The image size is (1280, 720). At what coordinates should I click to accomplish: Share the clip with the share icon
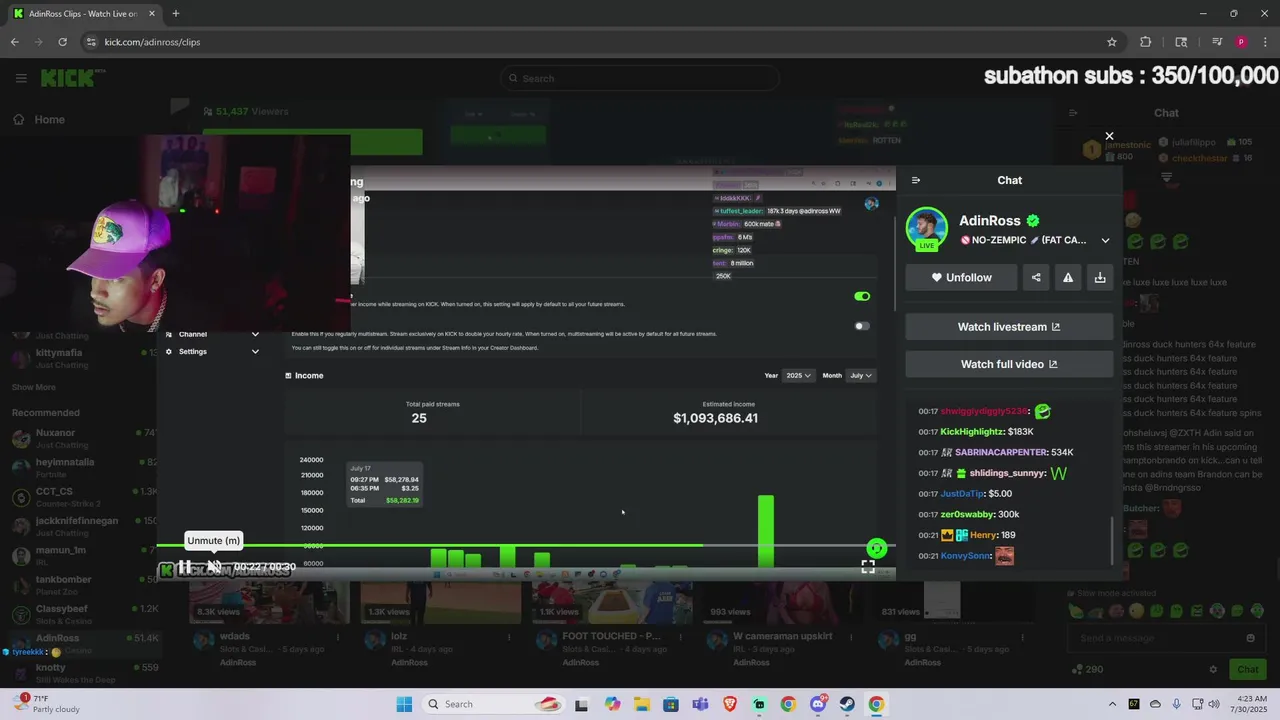(1036, 278)
